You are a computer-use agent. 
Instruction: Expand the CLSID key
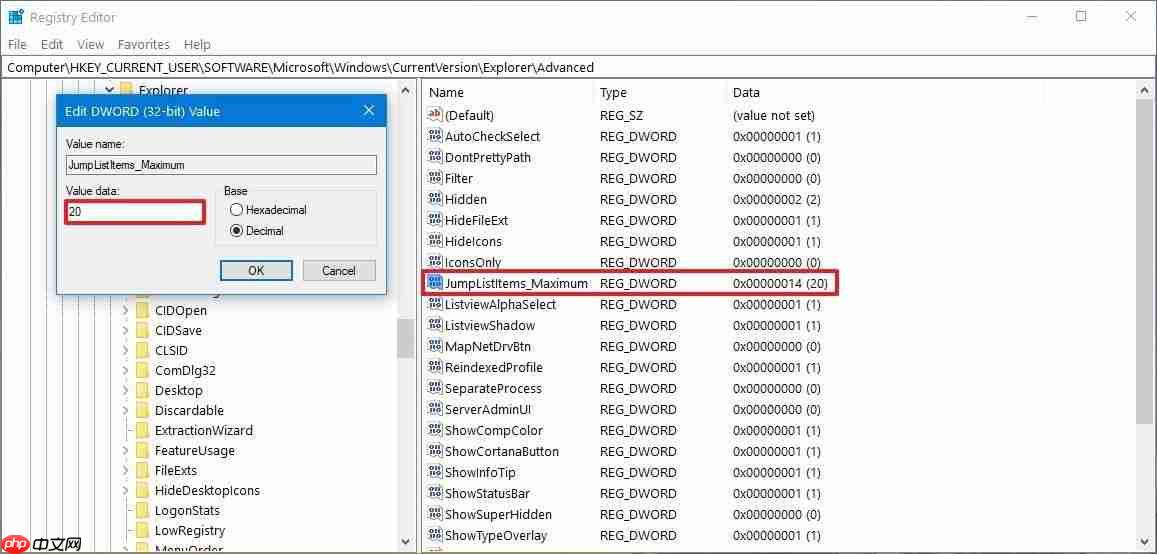pyautogui.click(x=125, y=350)
